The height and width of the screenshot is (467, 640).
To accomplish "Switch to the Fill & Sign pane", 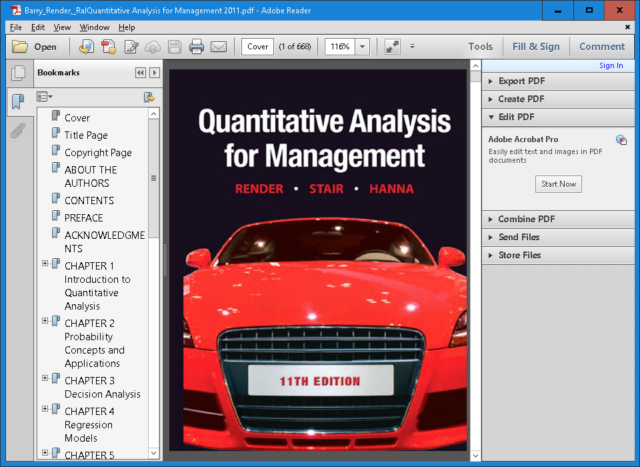I will [536, 47].
